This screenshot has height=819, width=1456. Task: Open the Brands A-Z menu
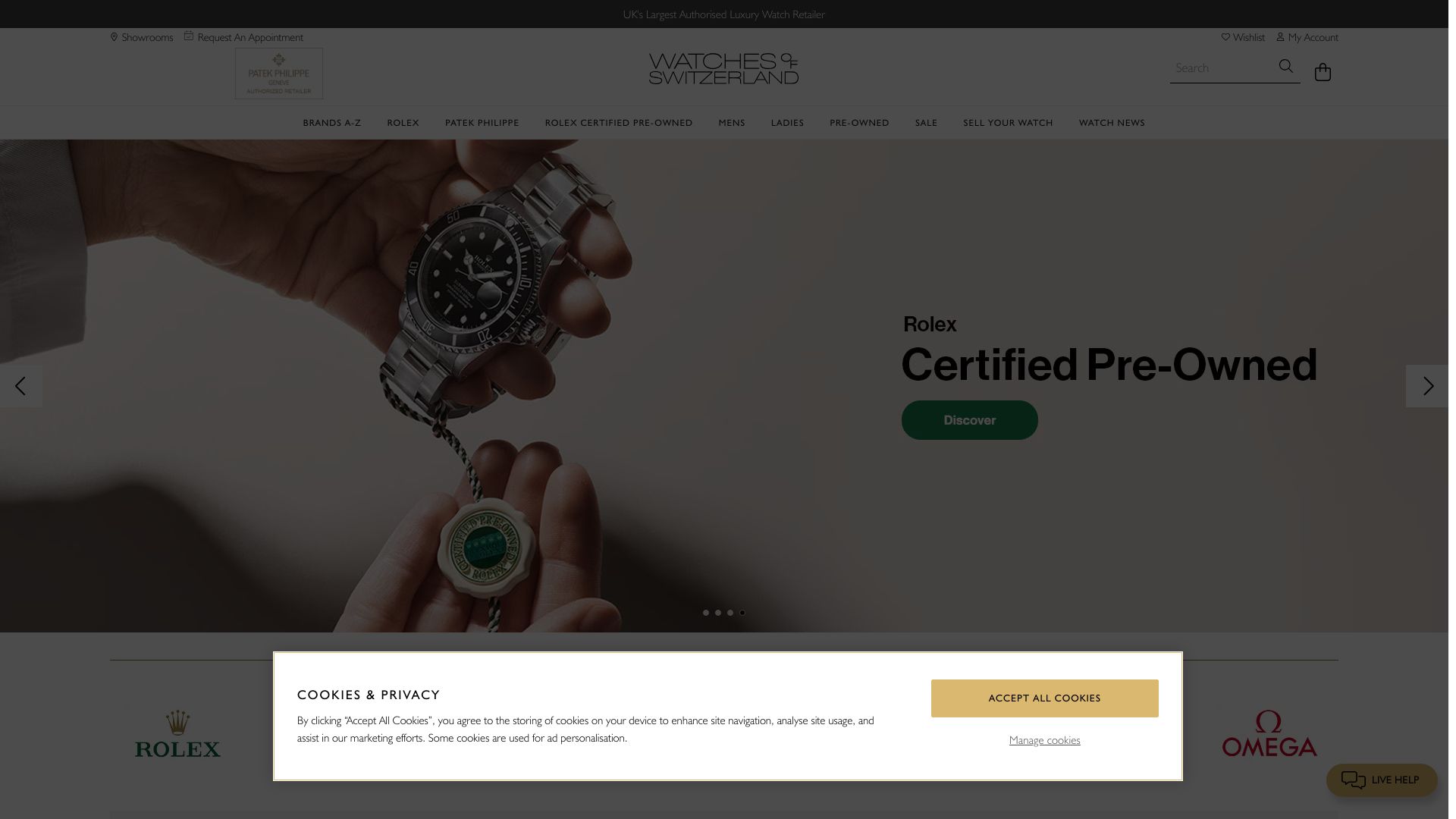(331, 123)
